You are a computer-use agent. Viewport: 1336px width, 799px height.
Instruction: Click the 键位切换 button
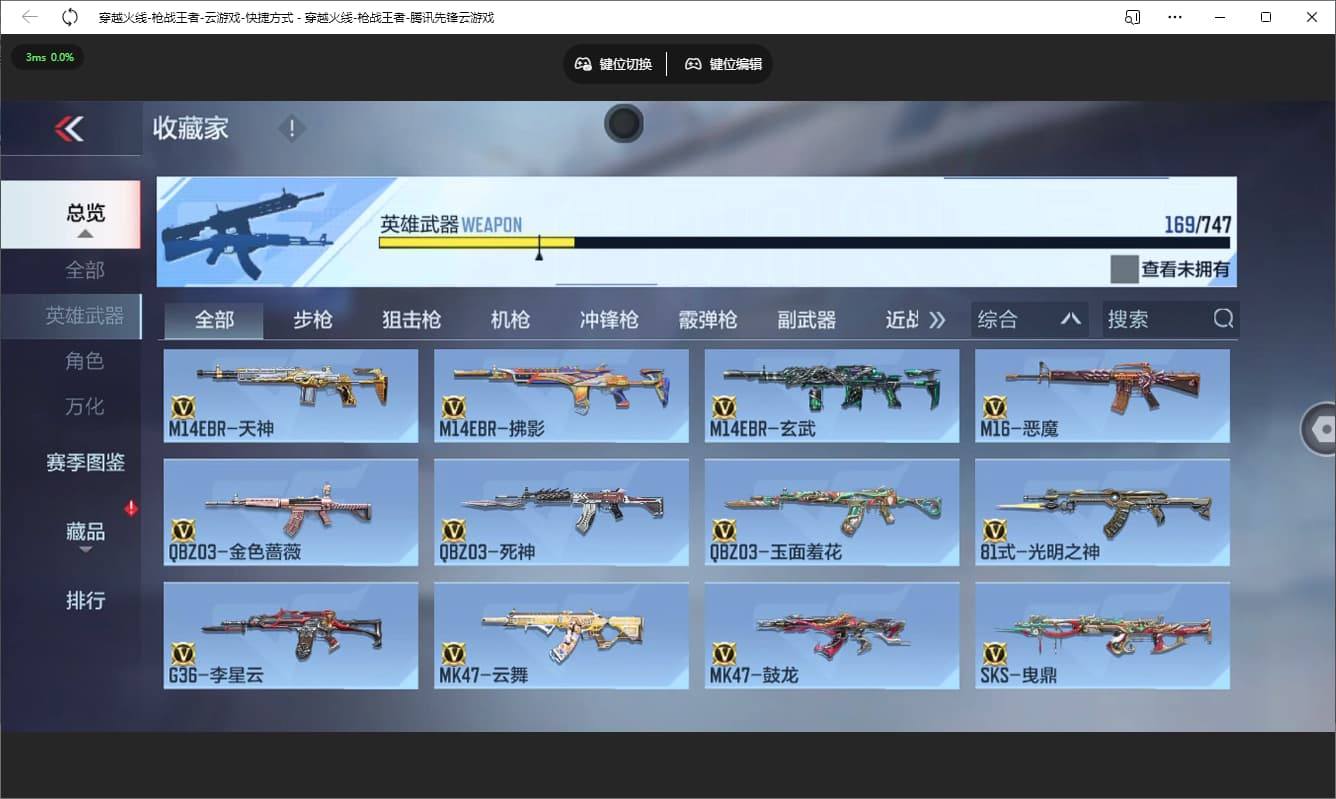[x=613, y=63]
